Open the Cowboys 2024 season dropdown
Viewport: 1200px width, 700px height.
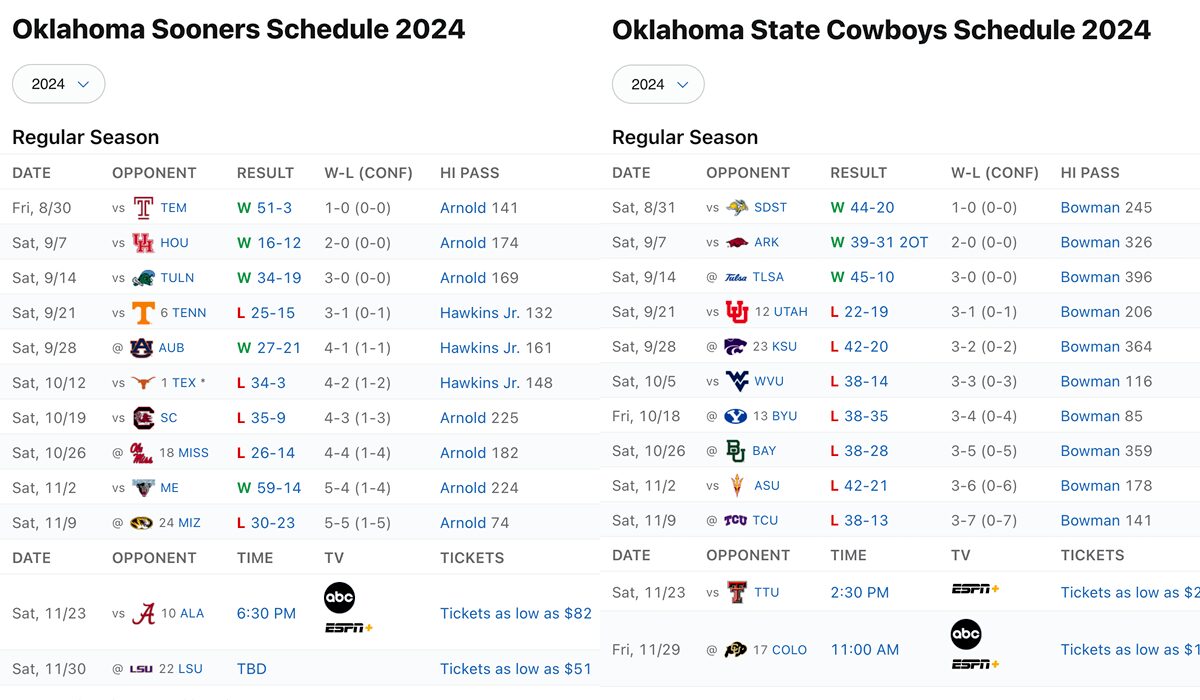(658, 84)
